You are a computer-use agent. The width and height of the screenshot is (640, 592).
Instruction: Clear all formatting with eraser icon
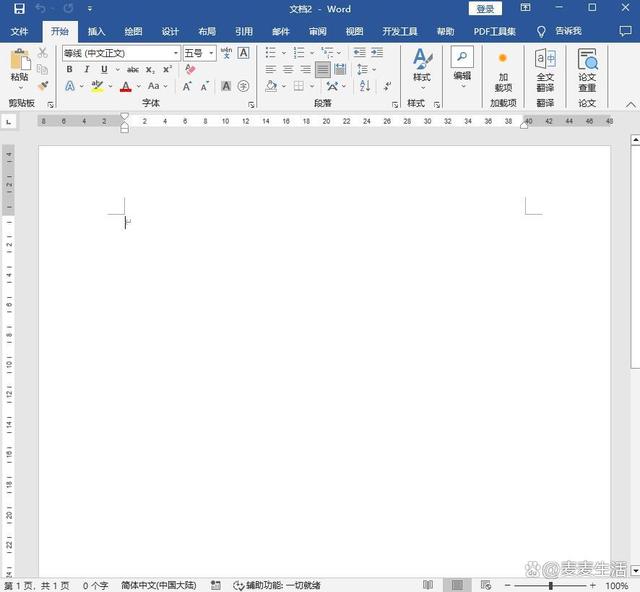tap(190, 69)
